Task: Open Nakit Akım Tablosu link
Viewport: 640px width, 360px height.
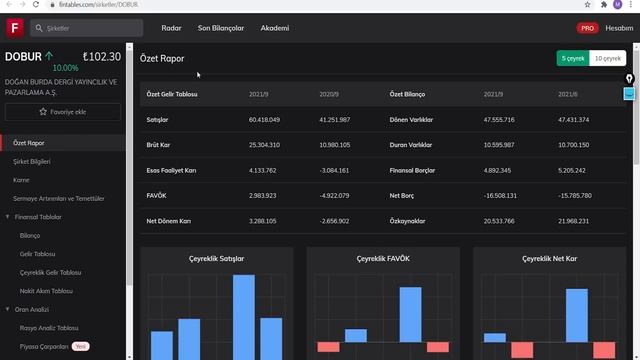Action: (46, 291)
